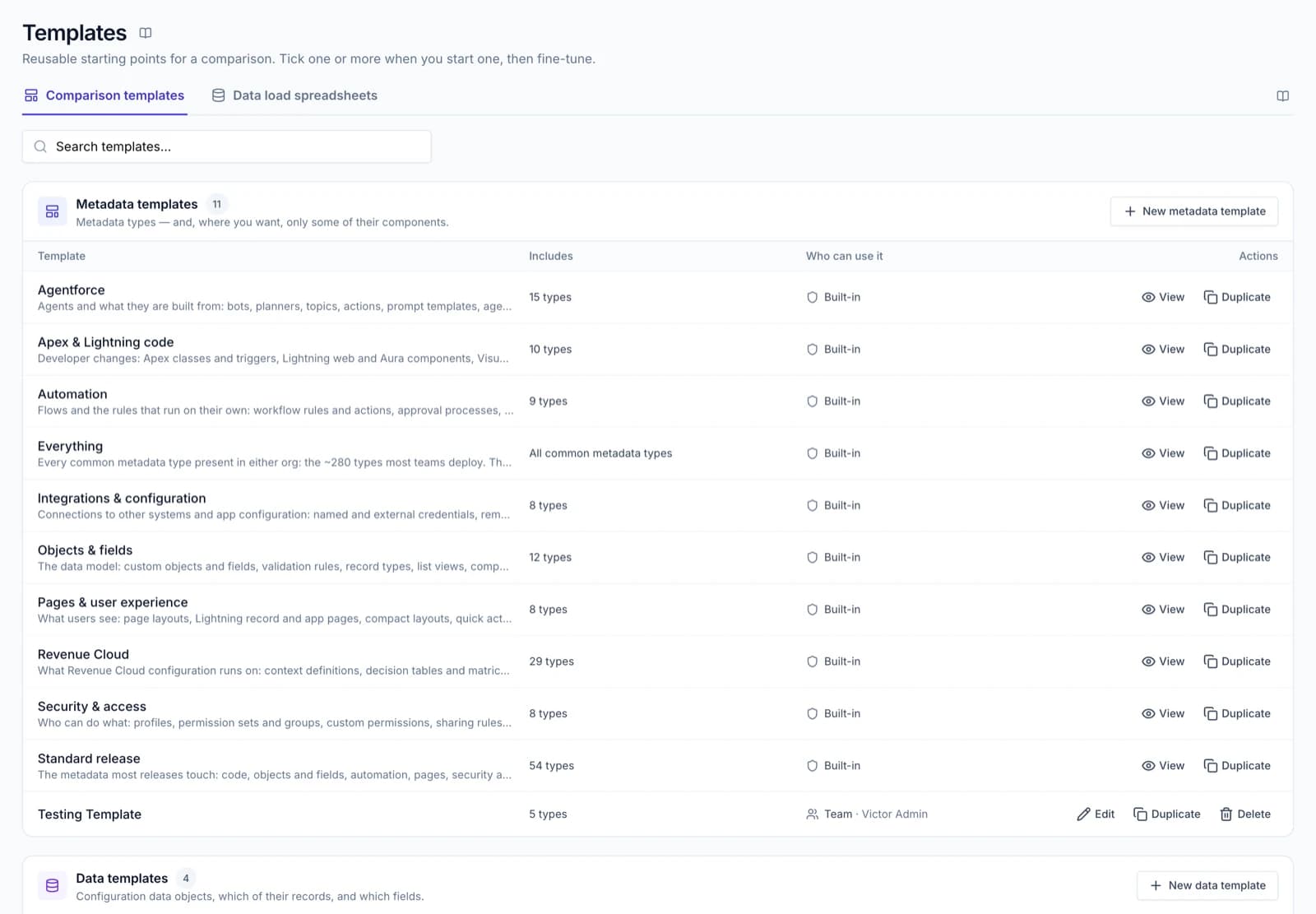Duplicate the Security & access template
Screen dimensions: 1316x914
(x=1236, y=713)
